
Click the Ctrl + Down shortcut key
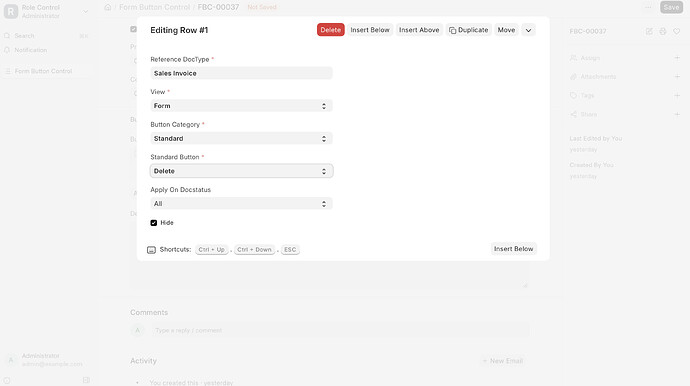(254, 250)
